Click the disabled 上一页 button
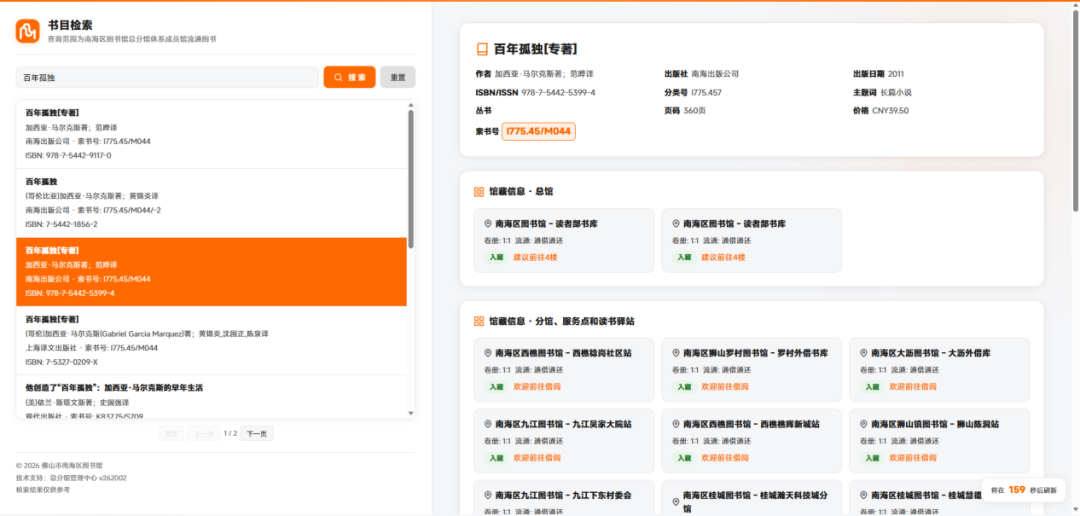The width and height of the screenshot is (1080, 516). click(204, 433)
